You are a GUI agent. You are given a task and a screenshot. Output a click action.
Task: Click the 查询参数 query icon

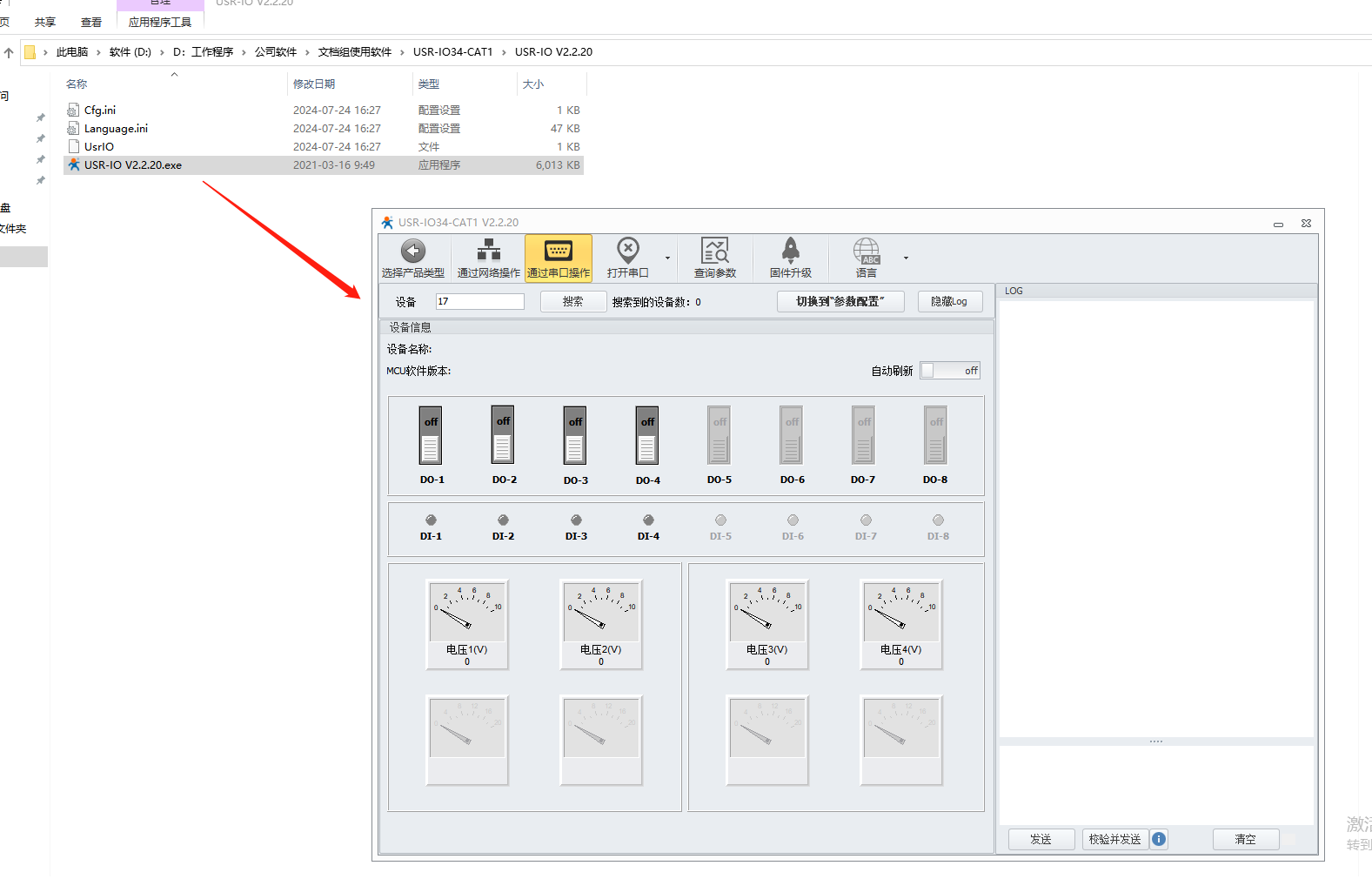[x=715, y=251]
